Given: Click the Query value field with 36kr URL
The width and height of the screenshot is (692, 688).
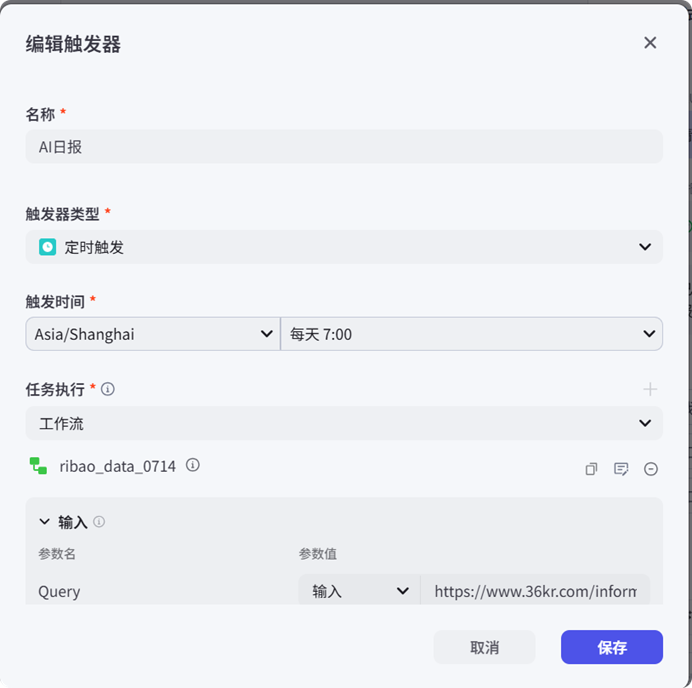Looking at the screenshot, I should tap(535, 591).
